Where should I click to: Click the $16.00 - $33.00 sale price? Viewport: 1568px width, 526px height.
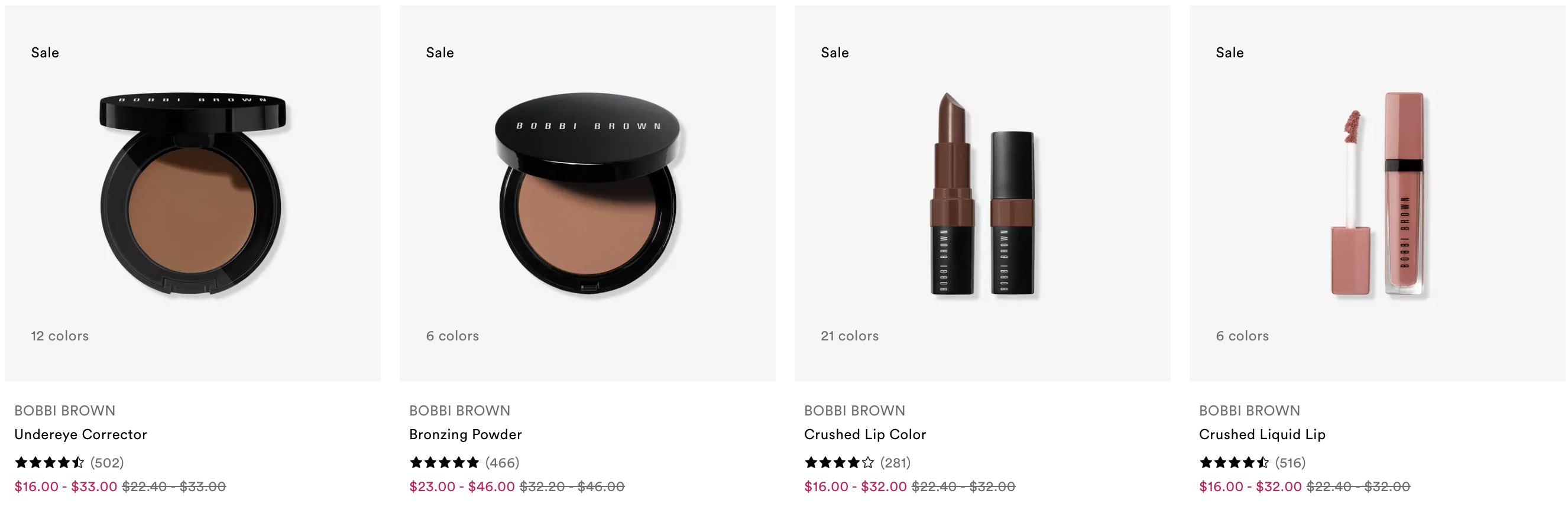(66, 486)
